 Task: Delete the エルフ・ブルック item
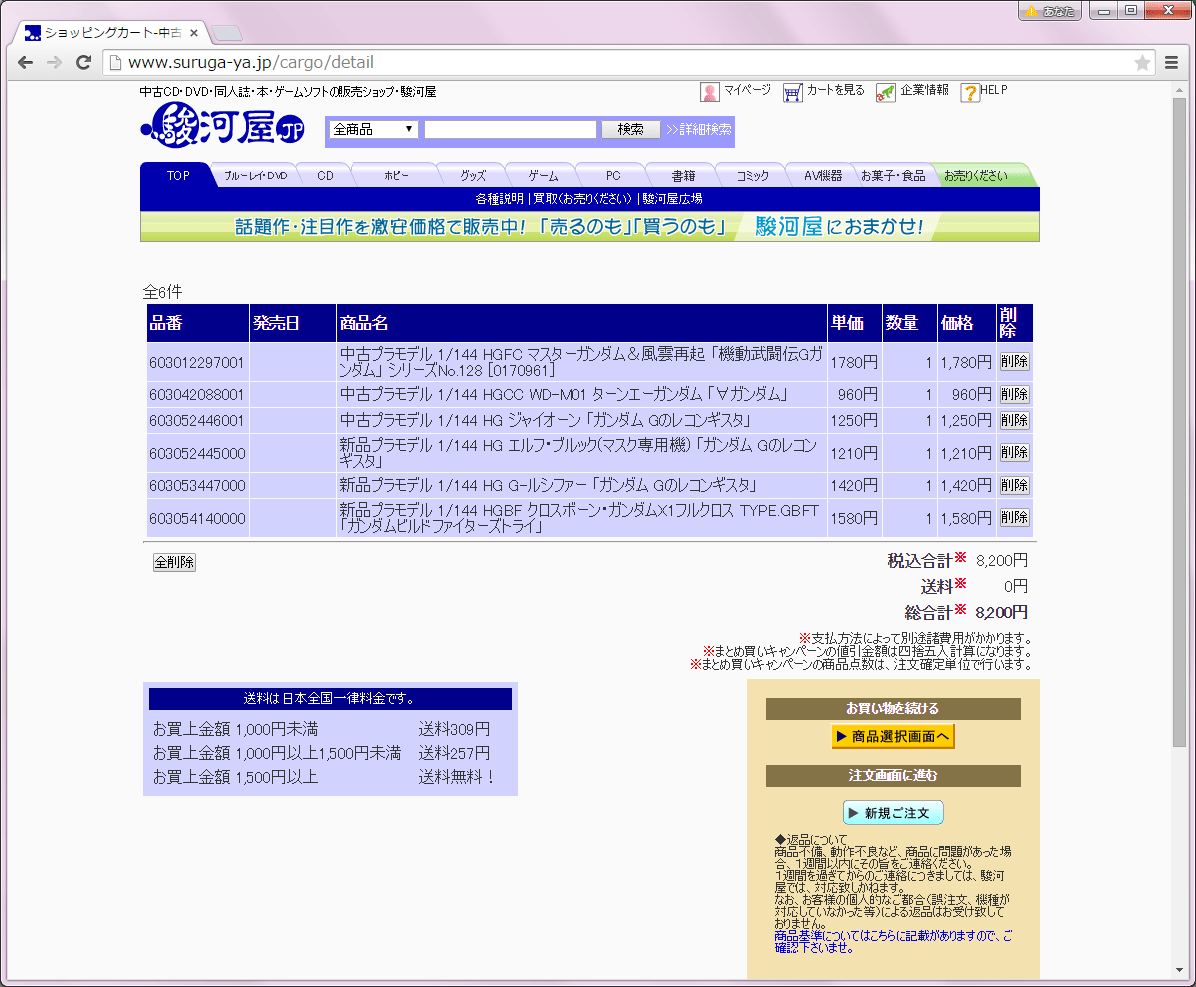click(1014, 452)
